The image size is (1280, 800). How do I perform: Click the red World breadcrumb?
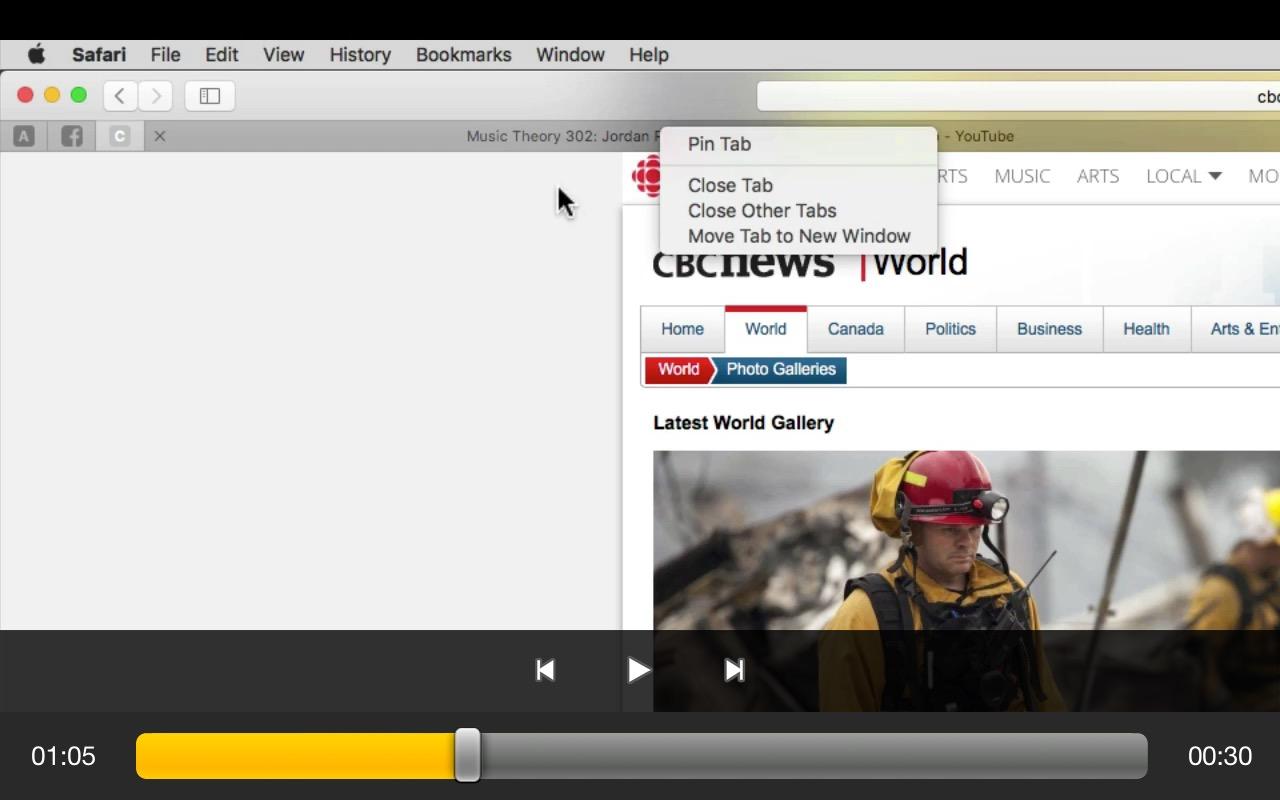coord(678,370)
